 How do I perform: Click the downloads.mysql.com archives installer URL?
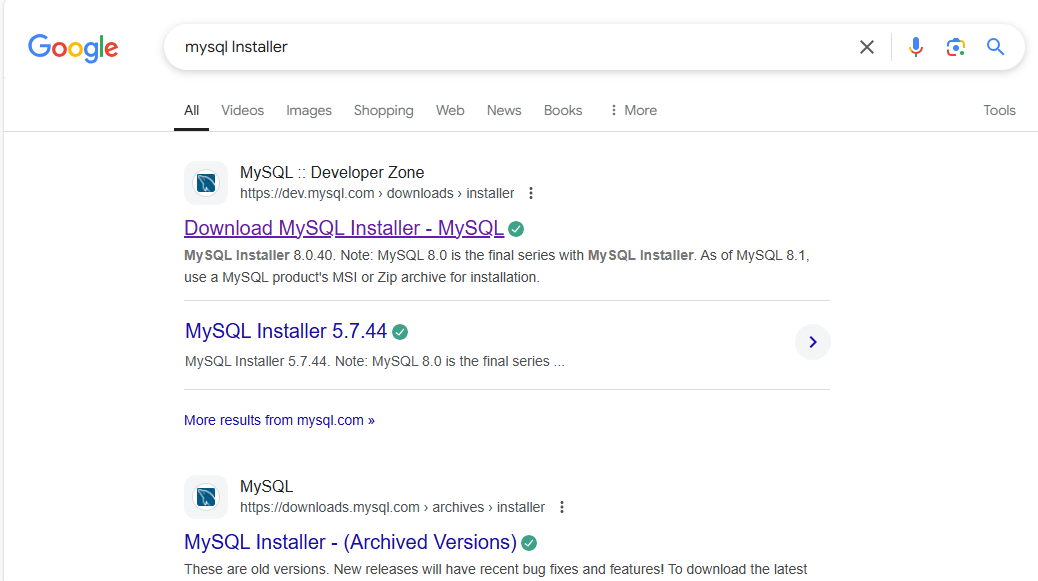[x=393, y=507]
